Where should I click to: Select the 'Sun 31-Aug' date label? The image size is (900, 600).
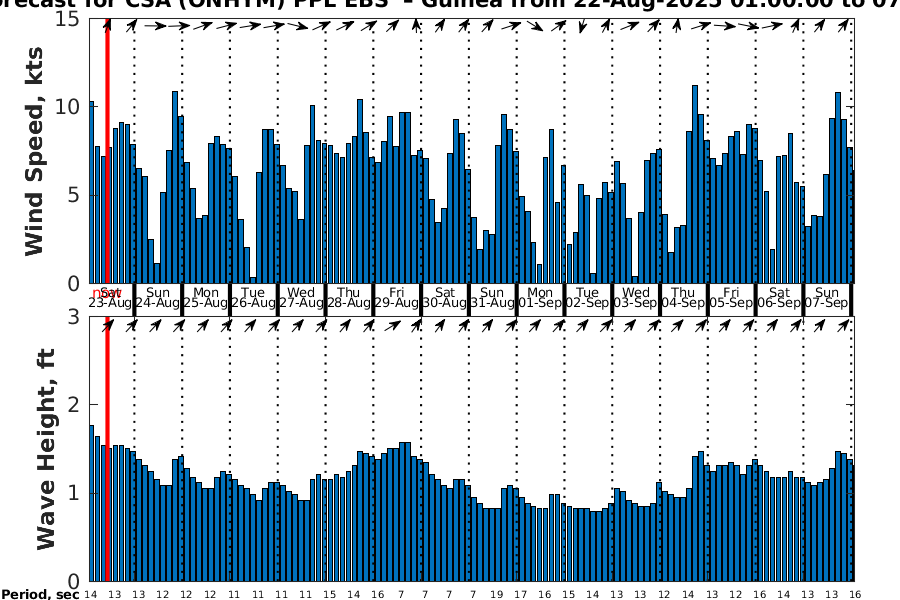[x=492, y=297]
